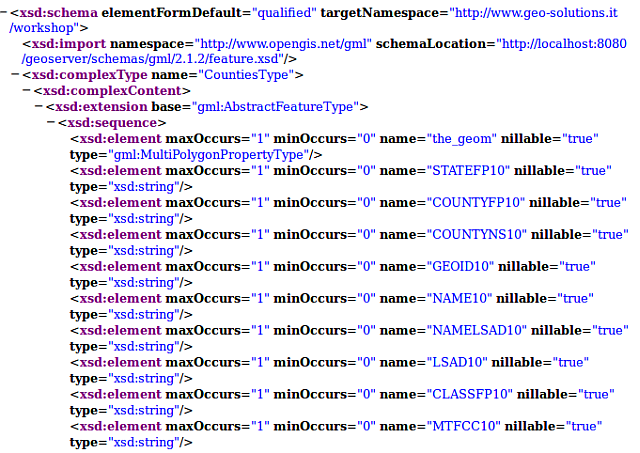Click the /workshop namespace continuation text
The image size is (640, 453).
43,28
